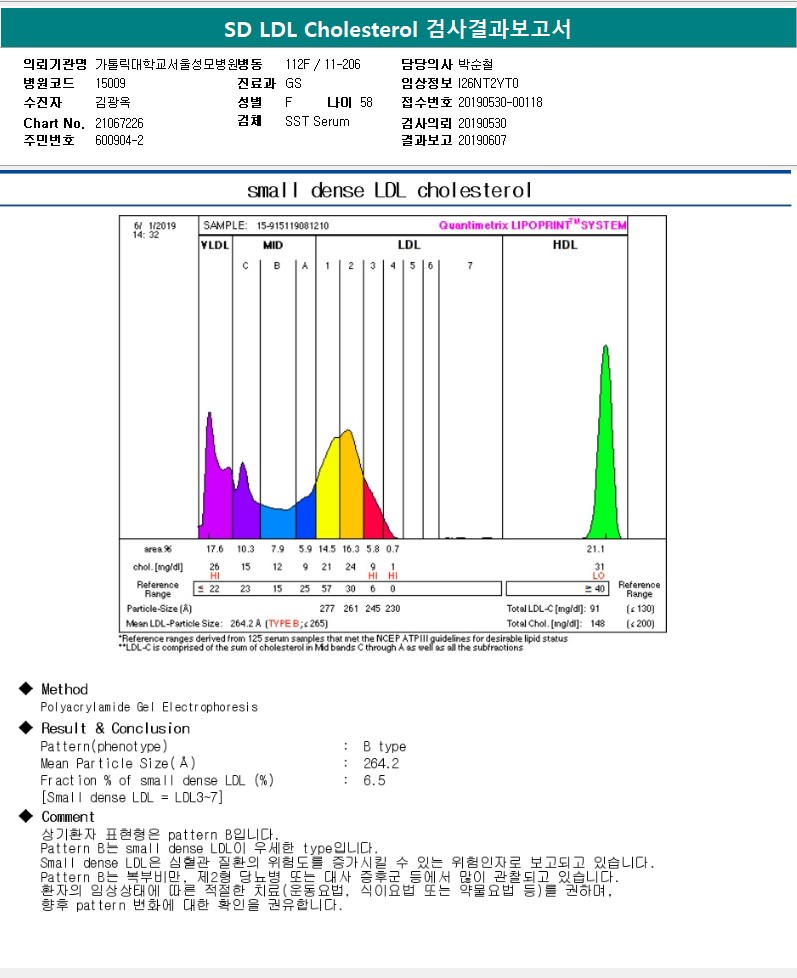
Task: Select LDL 1 area percent '14.5'
Action: click(x=327, y=549)
